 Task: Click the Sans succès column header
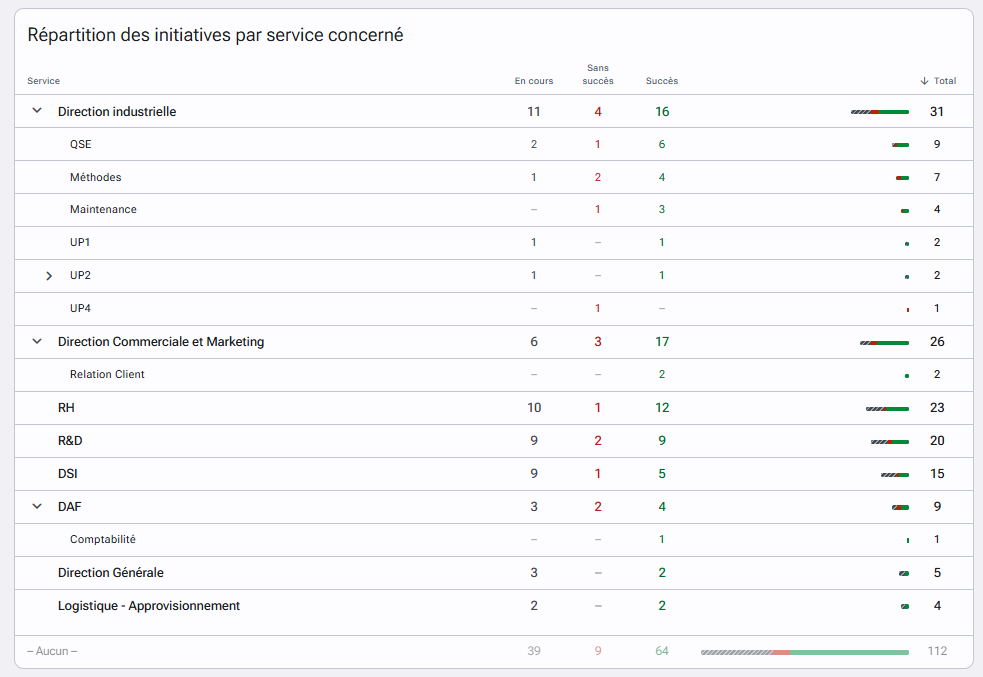[597, 74]
